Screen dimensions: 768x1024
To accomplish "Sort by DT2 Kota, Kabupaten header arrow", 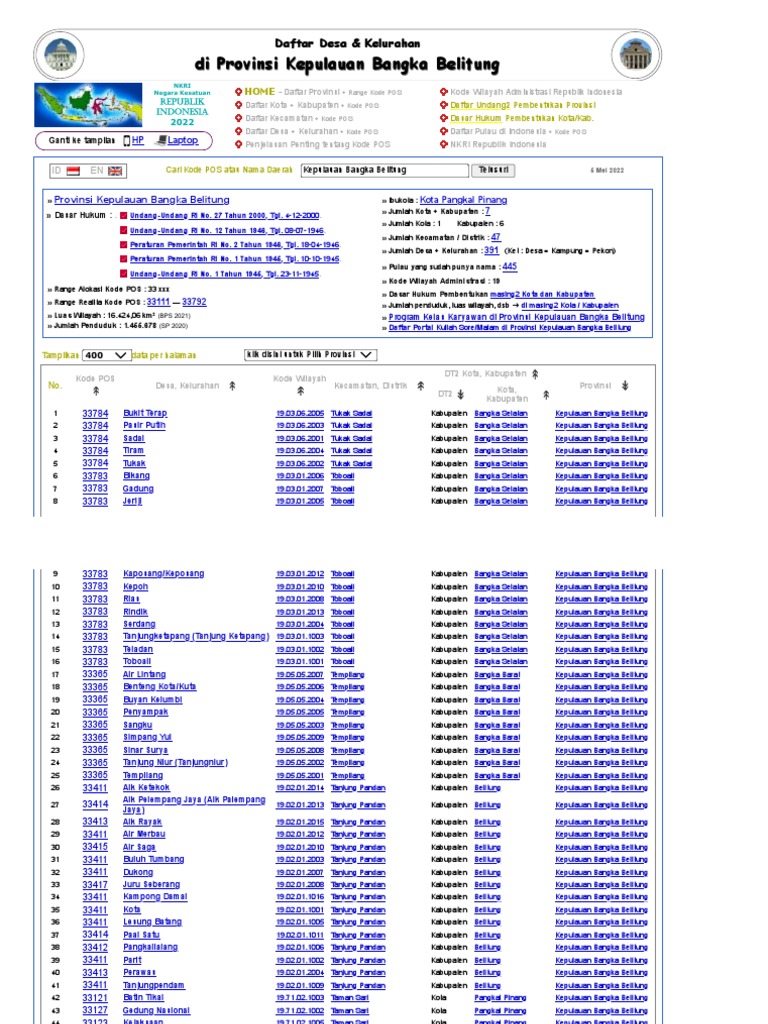I will 535,374.
